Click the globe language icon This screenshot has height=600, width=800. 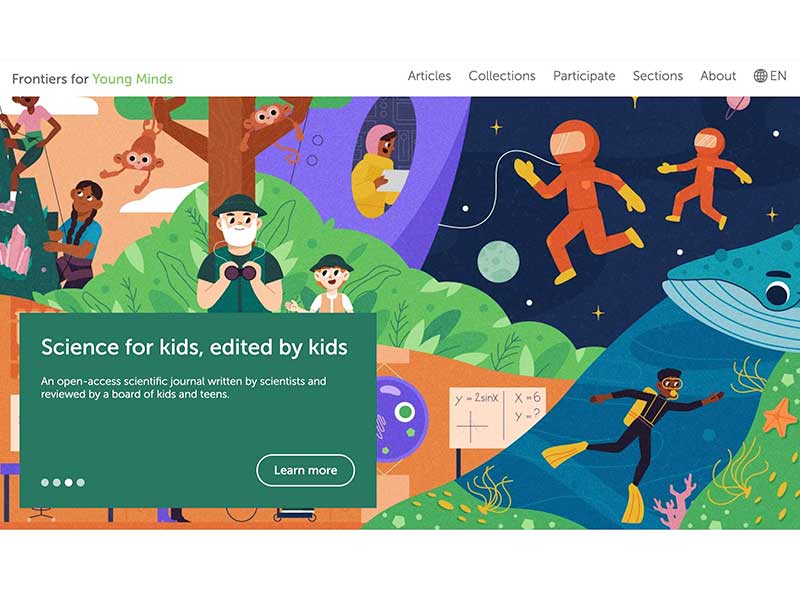tap(760, 76)
